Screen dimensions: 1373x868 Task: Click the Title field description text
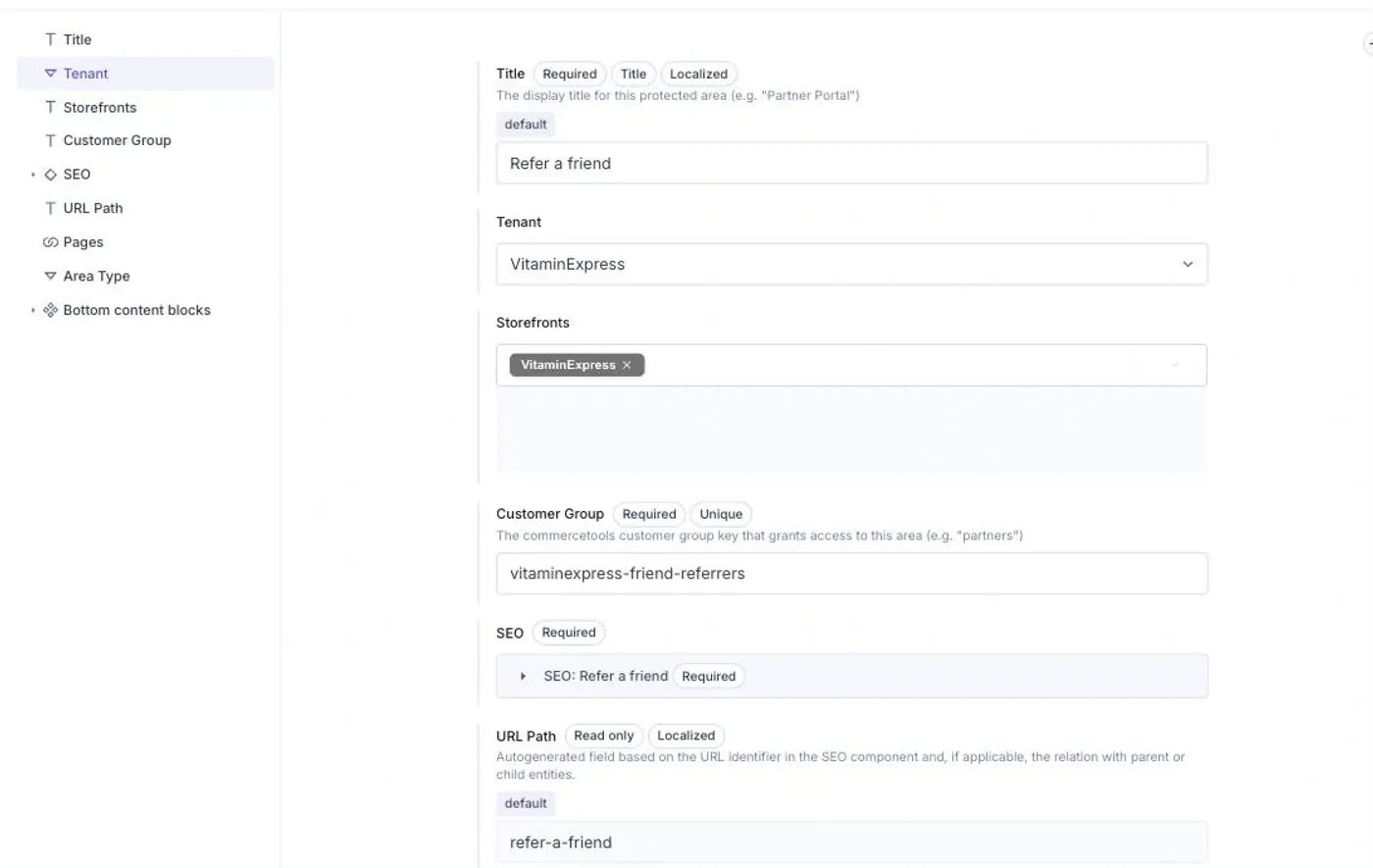point(678,95)
